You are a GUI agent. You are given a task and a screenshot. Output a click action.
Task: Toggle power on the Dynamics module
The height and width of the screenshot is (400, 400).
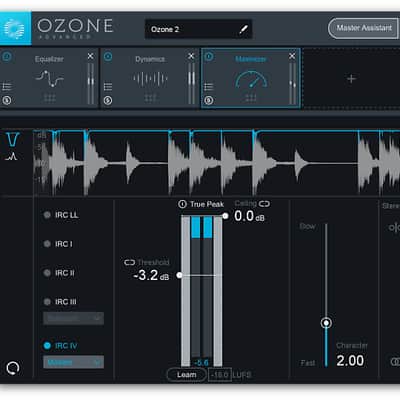pos(108,57)
